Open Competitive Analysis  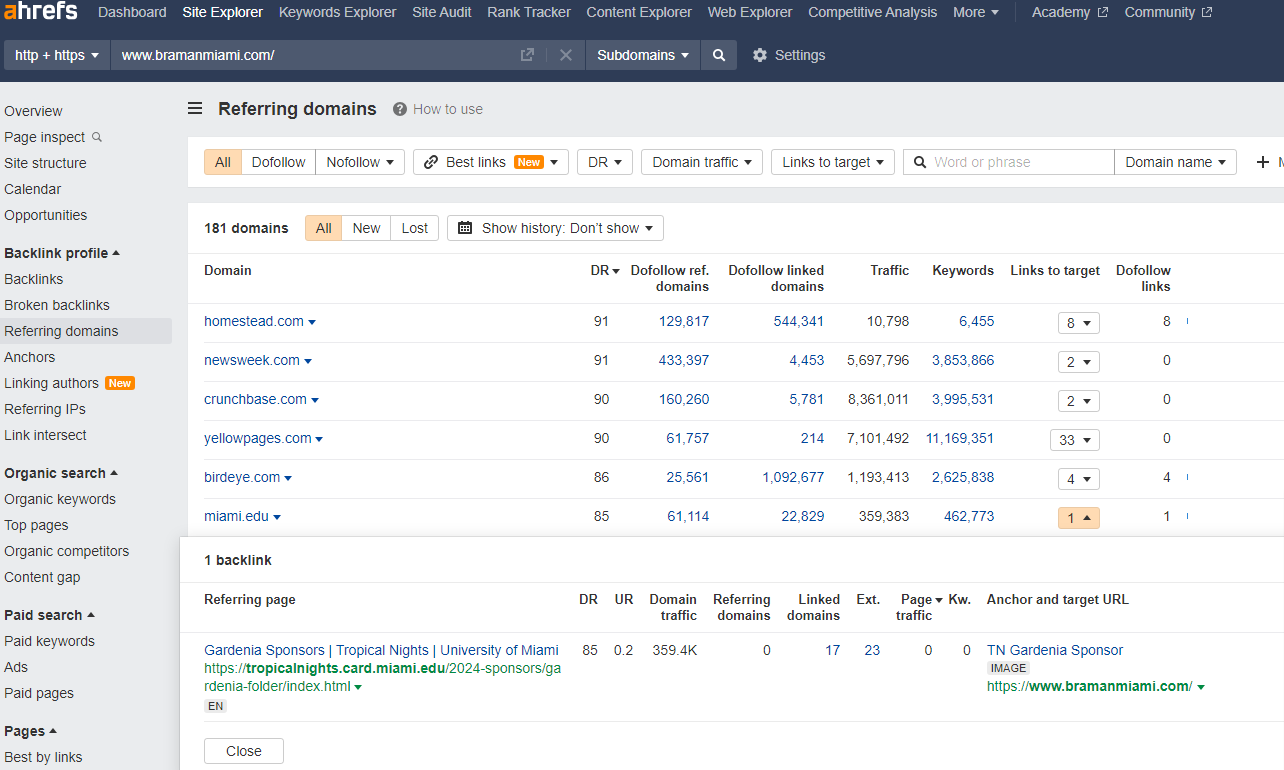[873, 12]
